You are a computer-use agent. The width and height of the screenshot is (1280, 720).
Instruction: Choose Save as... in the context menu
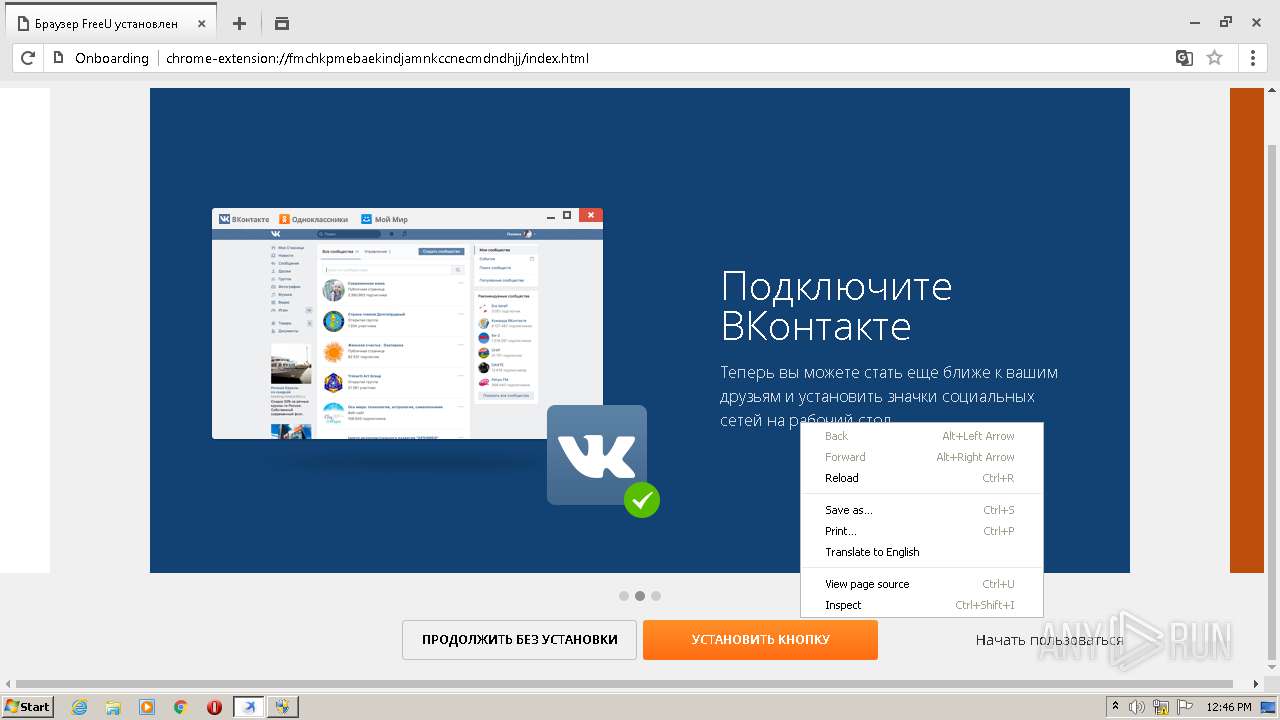922,510
